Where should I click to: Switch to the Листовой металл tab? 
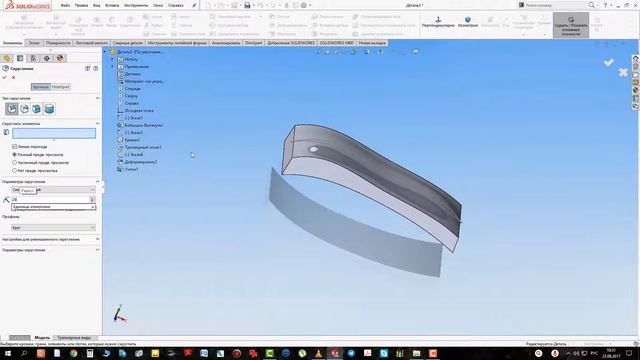[x=92, y=43]
